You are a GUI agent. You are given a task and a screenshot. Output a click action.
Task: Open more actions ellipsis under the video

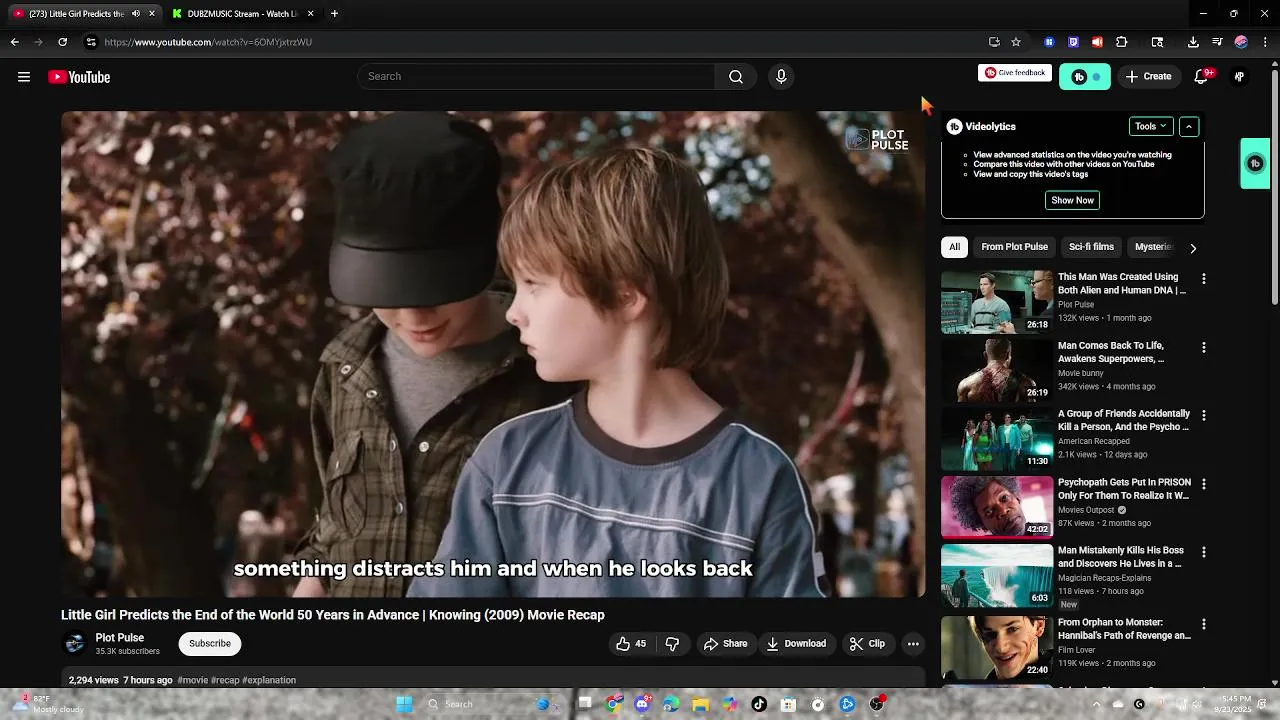pyautogui.click(x=913, y=644)
